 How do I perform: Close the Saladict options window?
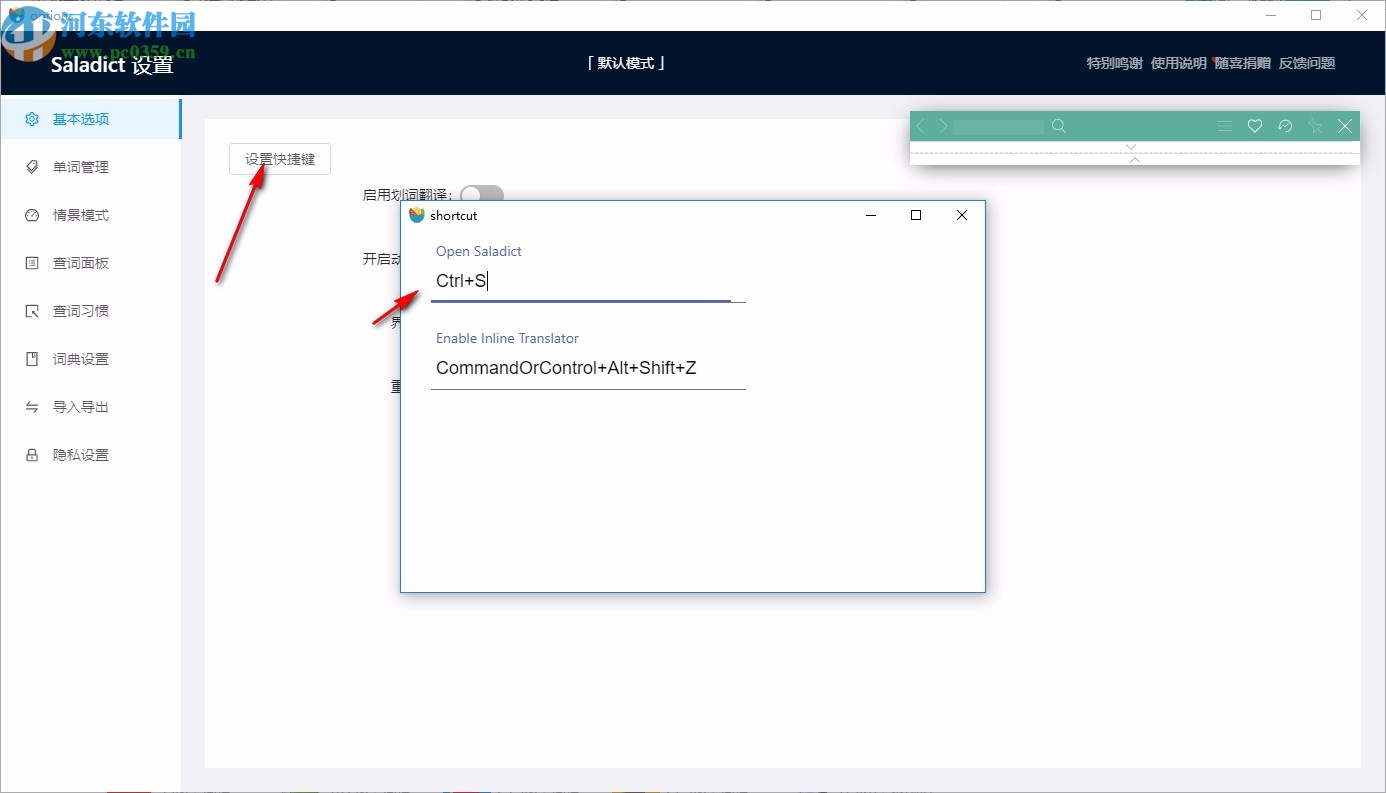coord(1362,15)
